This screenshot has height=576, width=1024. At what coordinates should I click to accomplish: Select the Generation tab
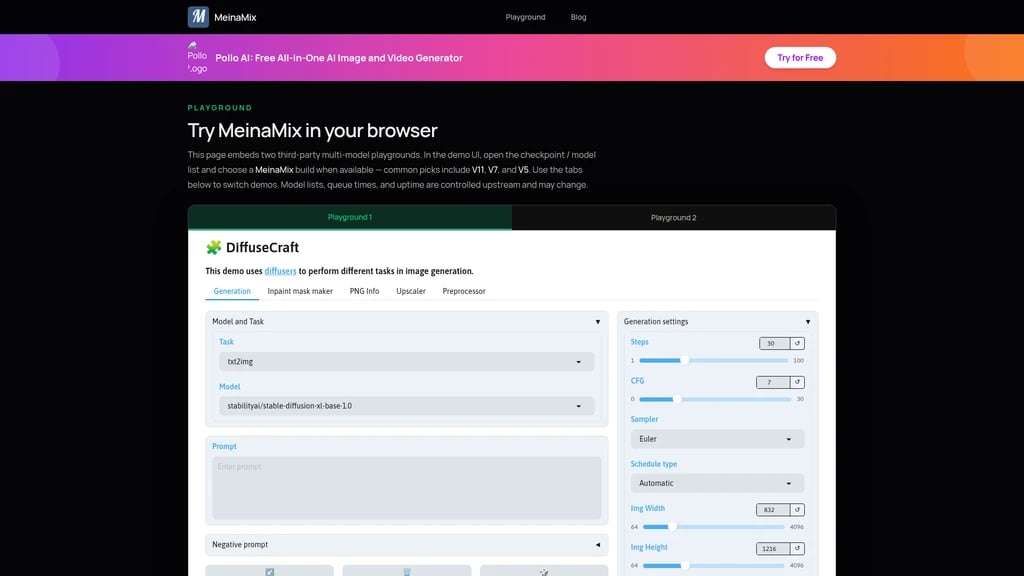[232, 291]
